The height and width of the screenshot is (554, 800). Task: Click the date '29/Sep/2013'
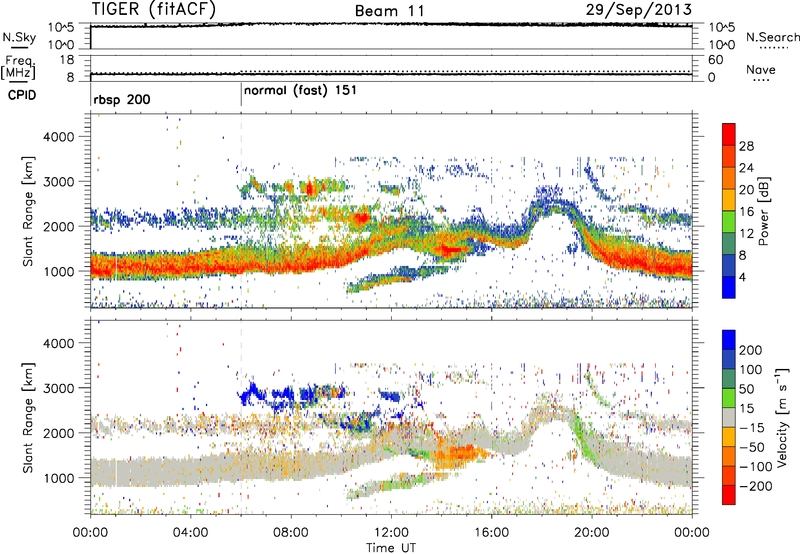point(639,9)
